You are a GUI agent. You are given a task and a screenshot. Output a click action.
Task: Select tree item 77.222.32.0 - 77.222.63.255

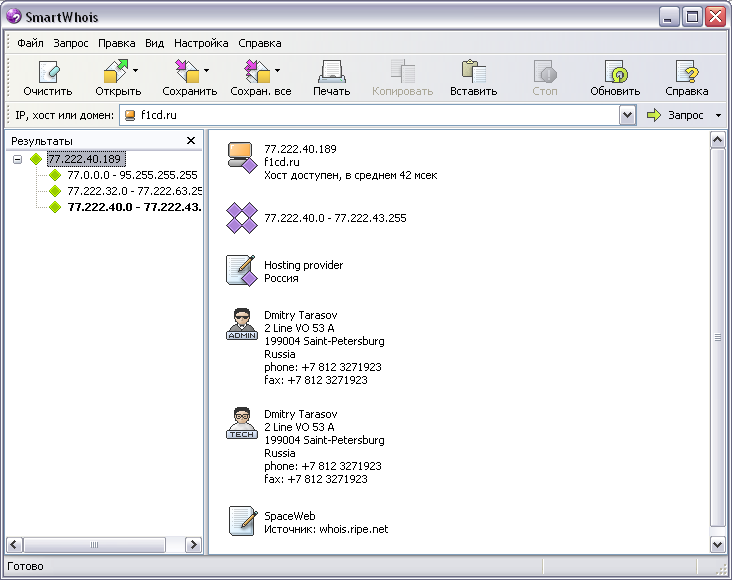(x=134, y=191)
